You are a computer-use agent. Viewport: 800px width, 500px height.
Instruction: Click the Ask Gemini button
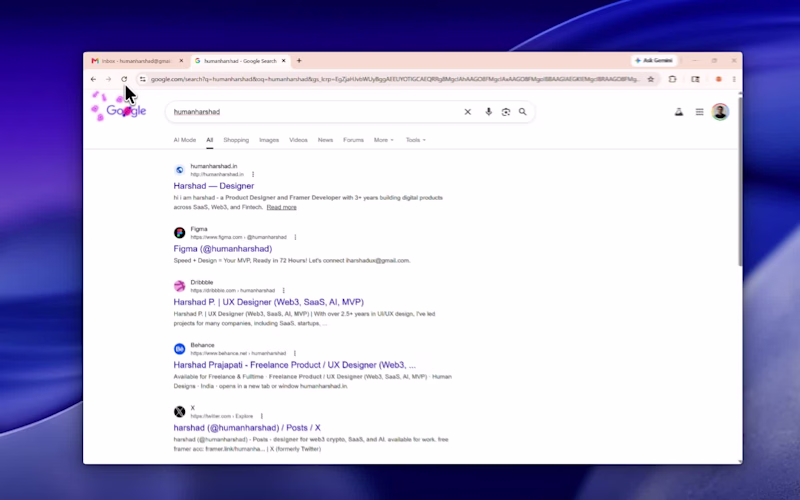tap(654, 60)
